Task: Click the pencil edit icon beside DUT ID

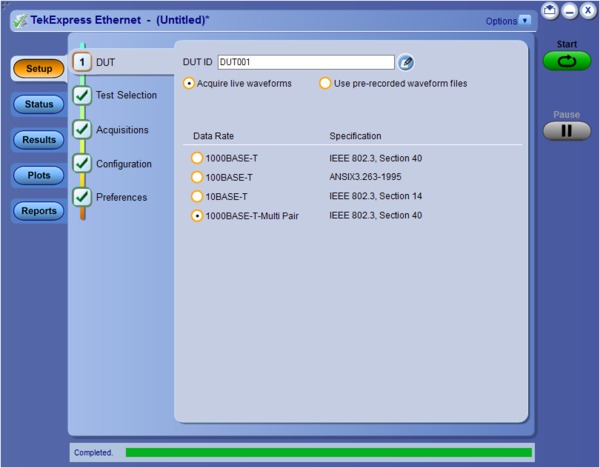Action: click(x=406, y=62)
